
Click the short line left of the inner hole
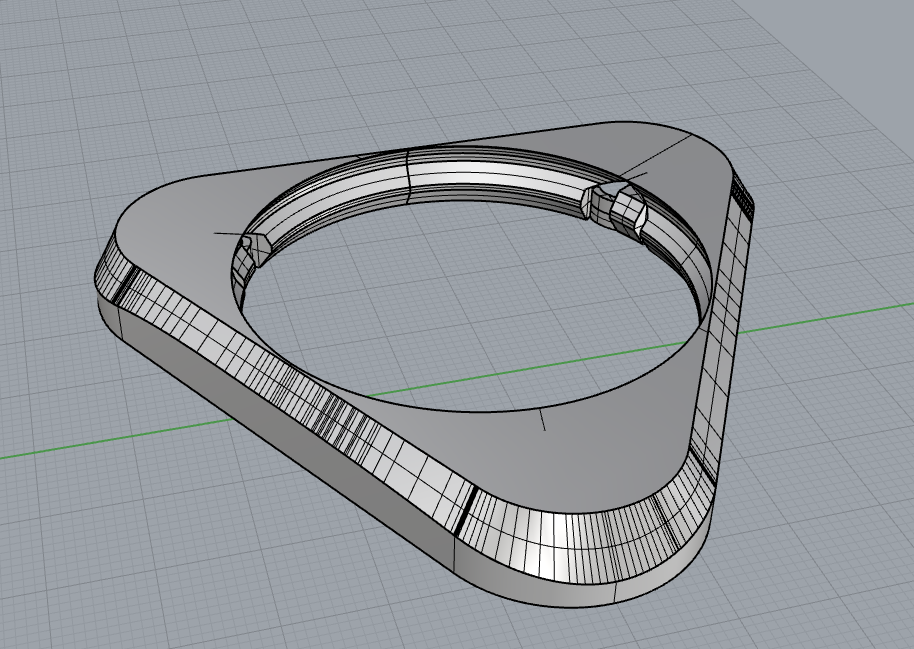click(x=228, y=234)
